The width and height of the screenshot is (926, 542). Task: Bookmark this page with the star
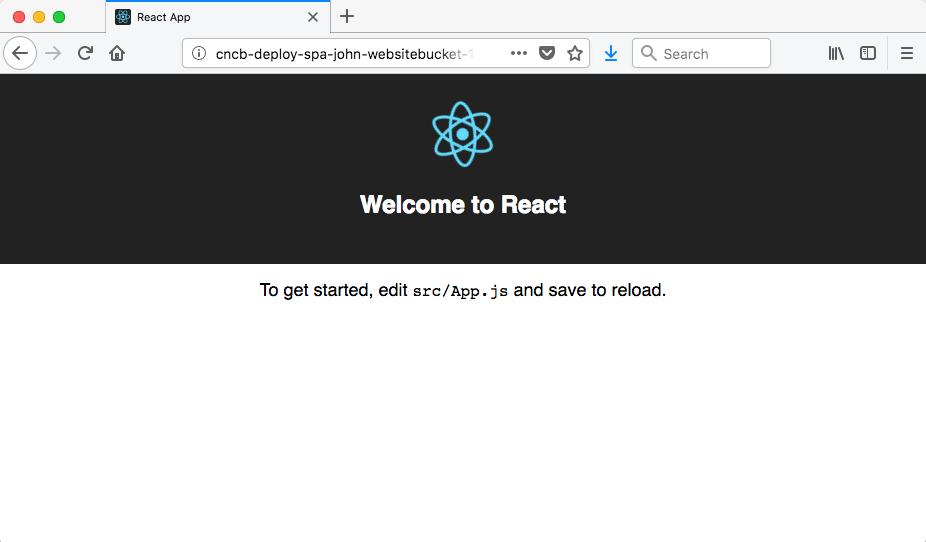coord(575,53)
